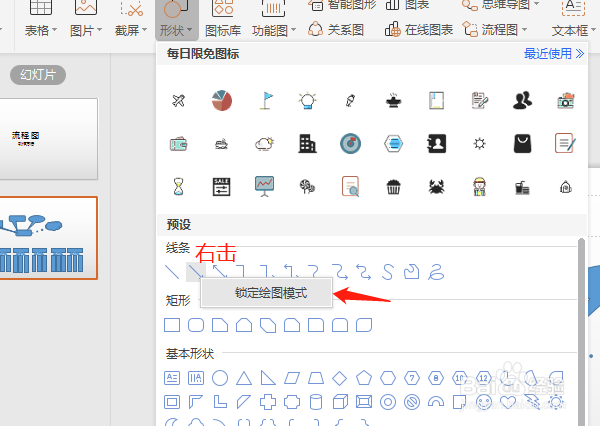The width and height of the screenshot is (600, 426).
Task: Open the 图标库 icon library
Action: coord(223,19)
